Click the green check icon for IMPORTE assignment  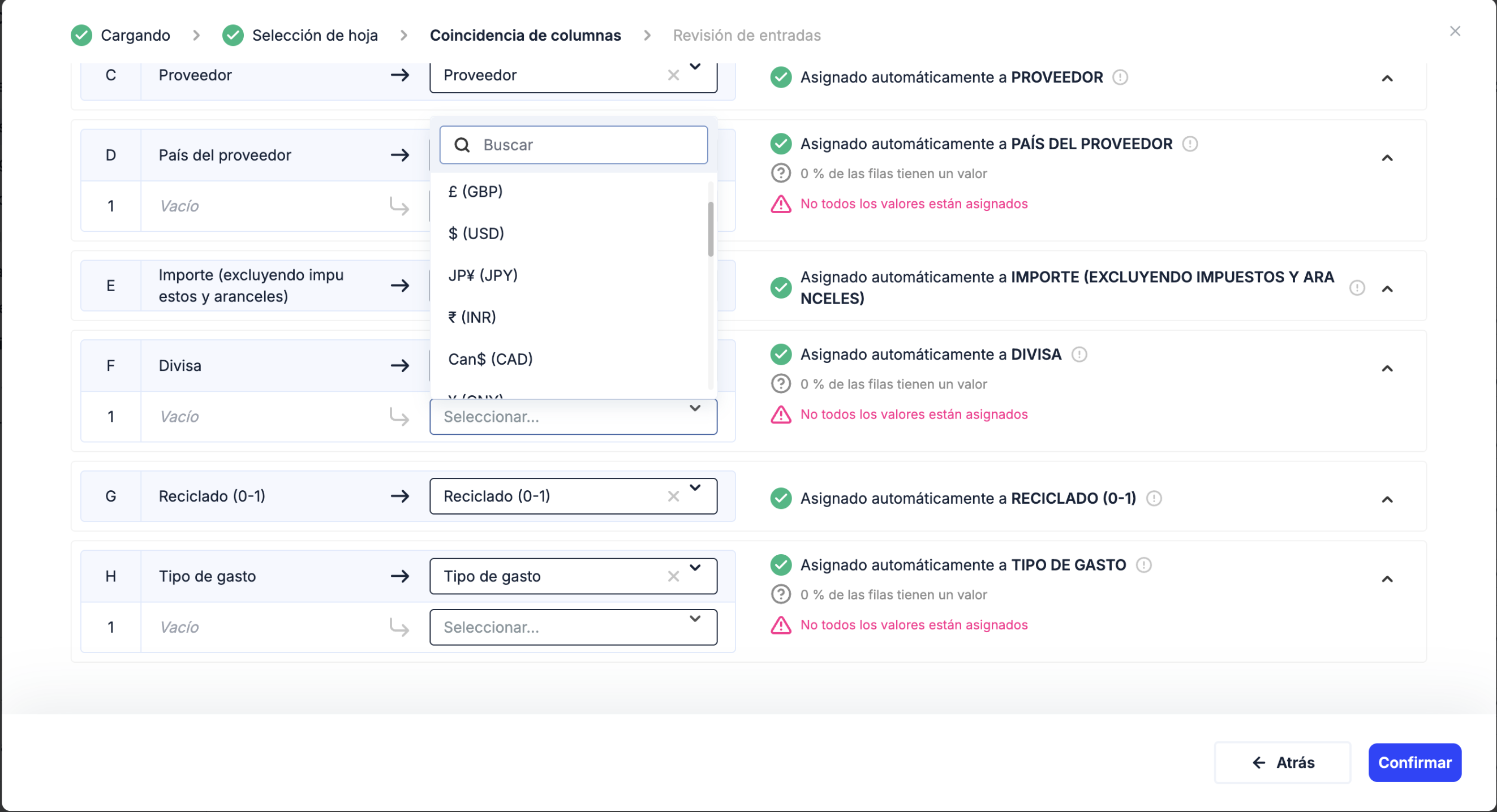tap(780, 287)
